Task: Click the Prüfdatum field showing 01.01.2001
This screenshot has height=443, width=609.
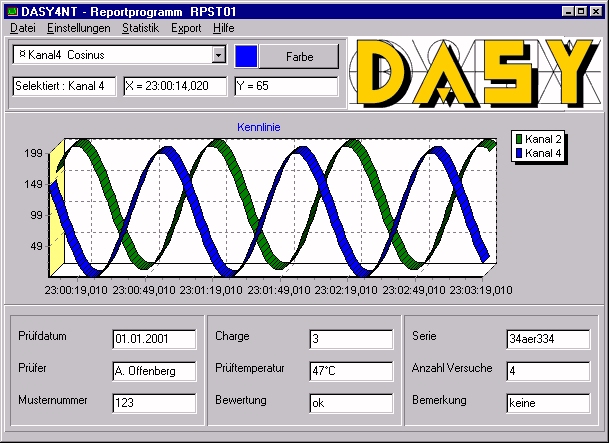Action: click(154, 339)
